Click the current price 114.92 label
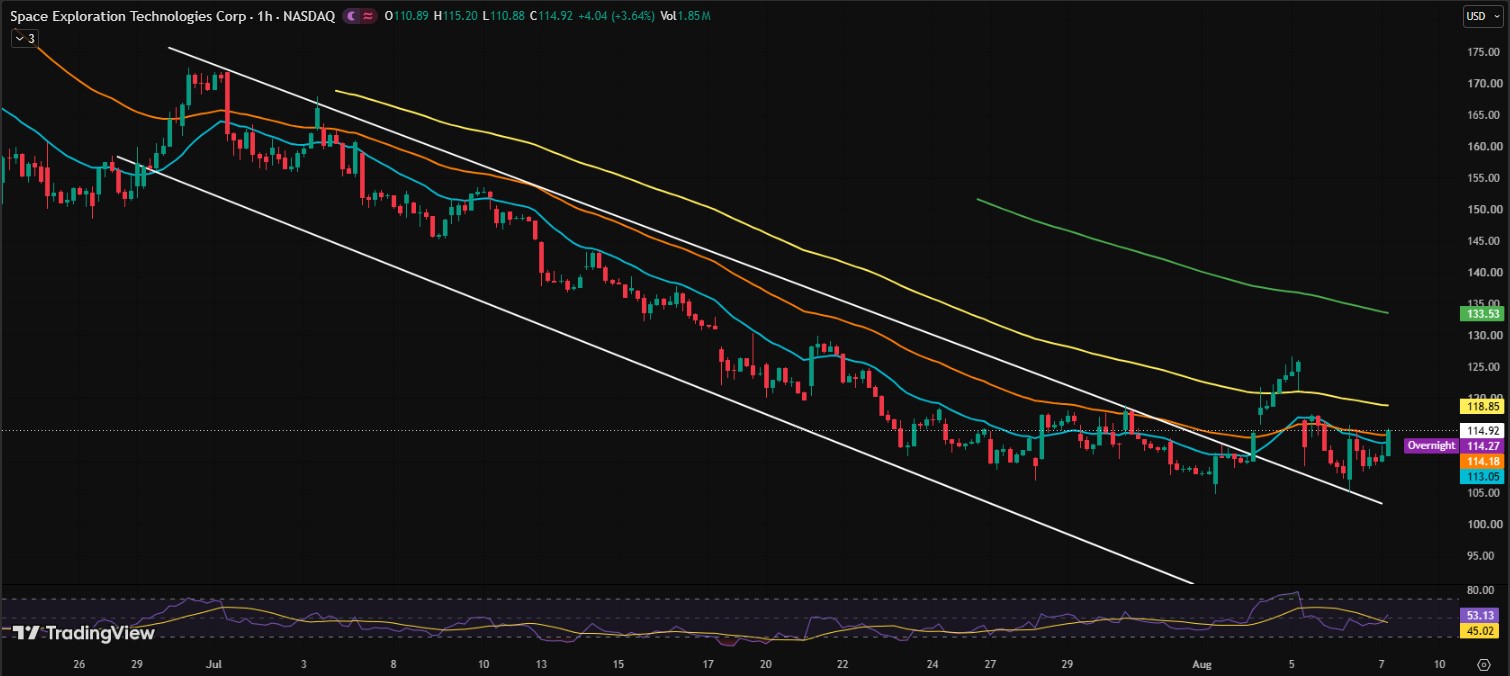Image resolution: width=1510 pixels, height=676 pixels. [1481, 430]
